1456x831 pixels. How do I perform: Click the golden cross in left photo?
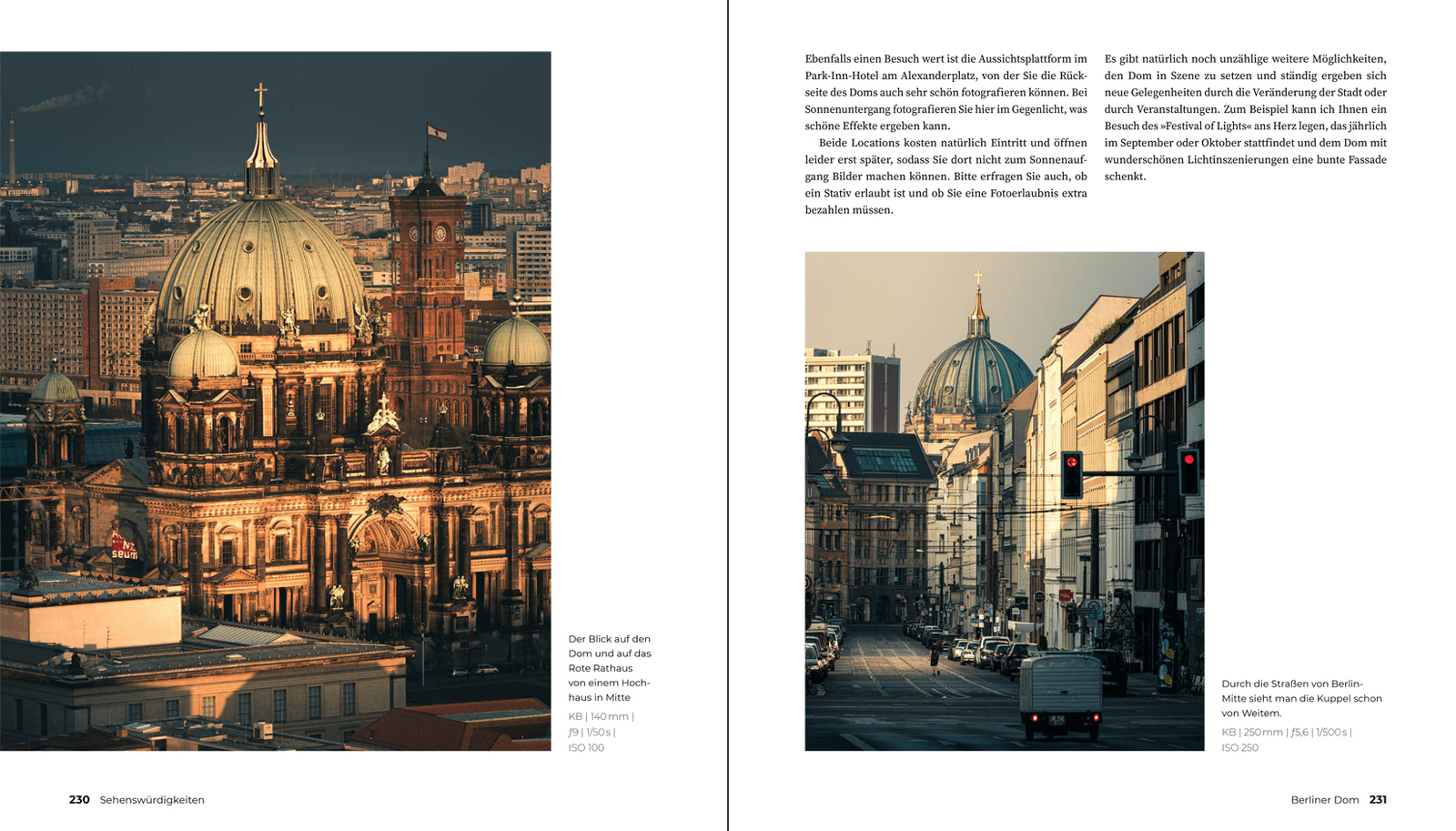(x=260, y=94)
